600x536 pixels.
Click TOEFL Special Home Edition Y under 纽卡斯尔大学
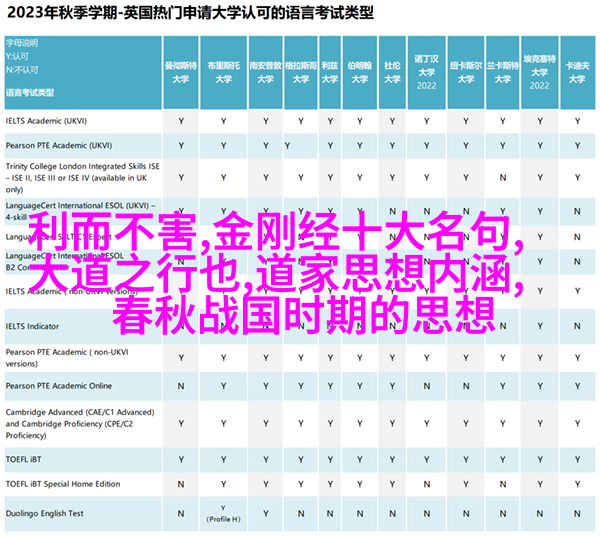pyautogui.click(x=466, y=484)
